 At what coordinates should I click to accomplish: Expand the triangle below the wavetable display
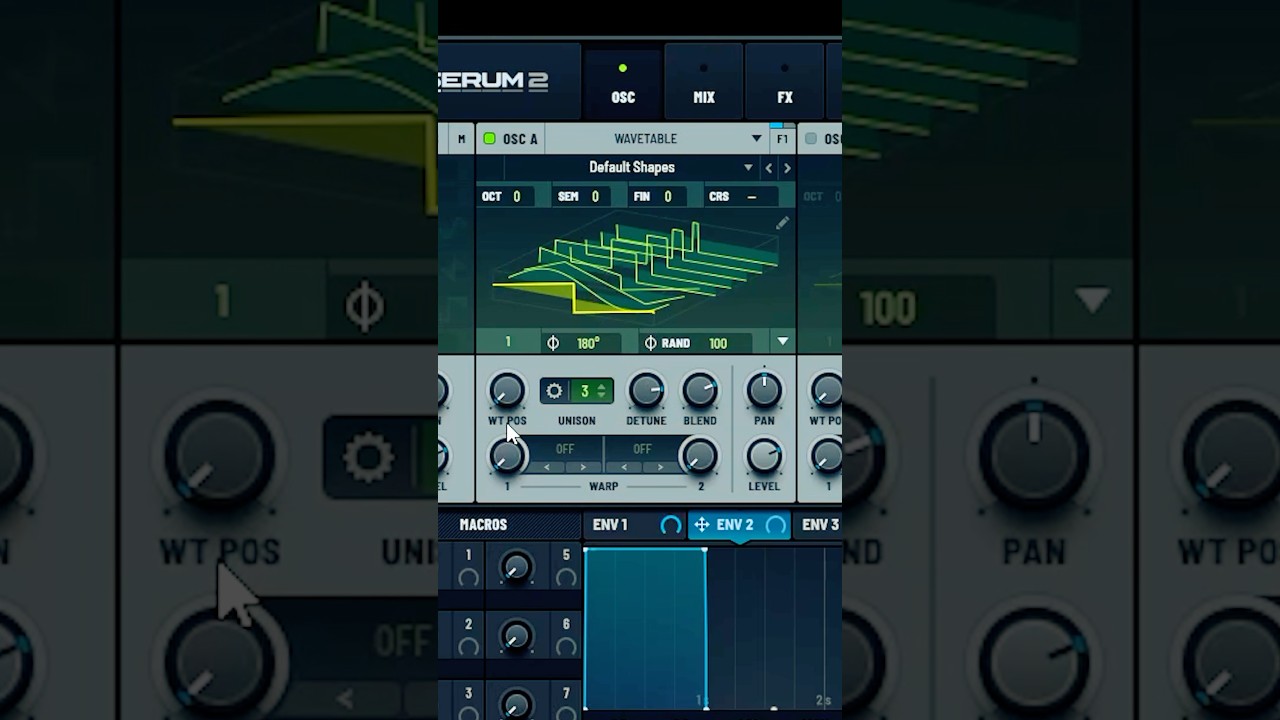[782, 342]
